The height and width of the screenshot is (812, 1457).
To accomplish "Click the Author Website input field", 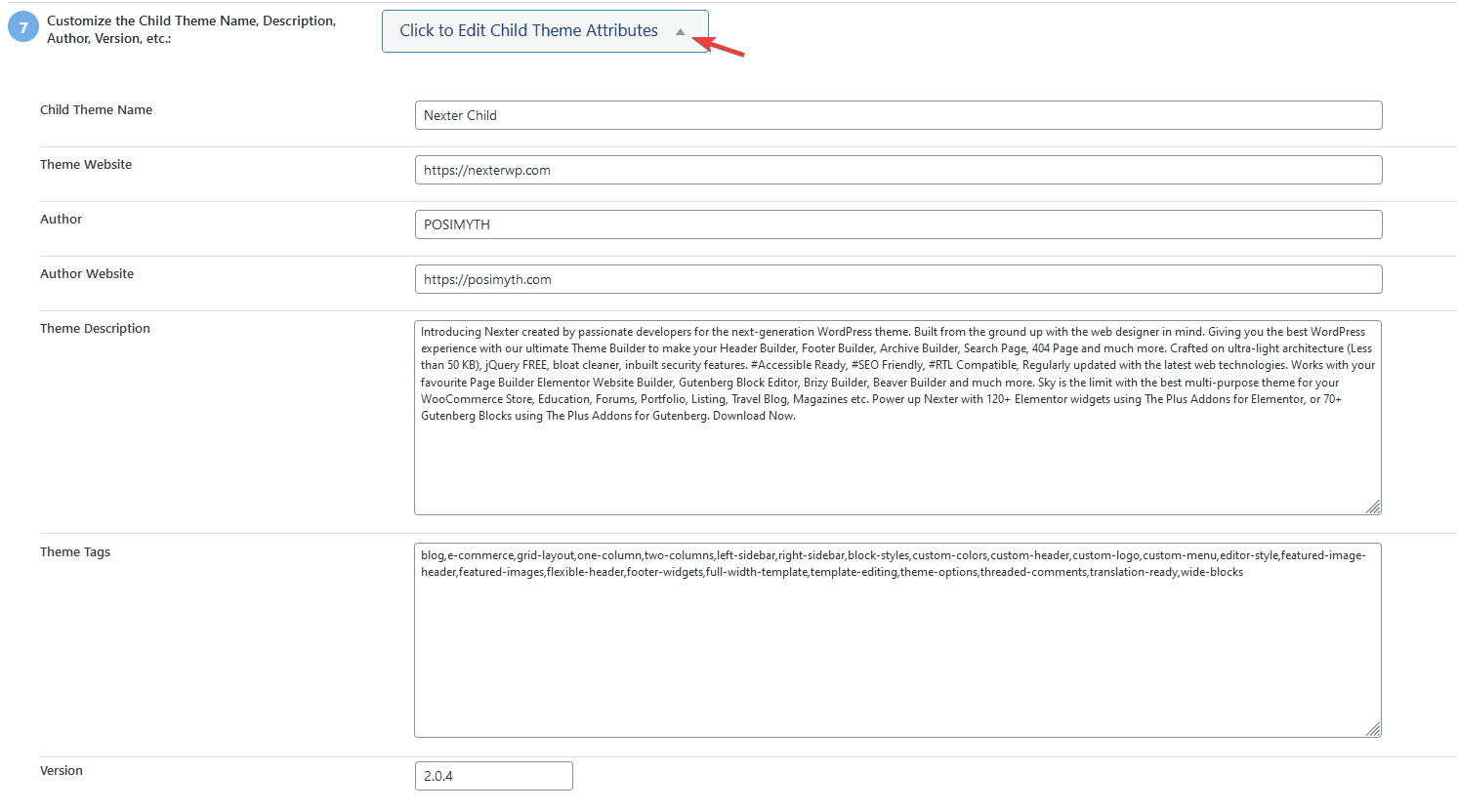I will [x=898, y=279].
